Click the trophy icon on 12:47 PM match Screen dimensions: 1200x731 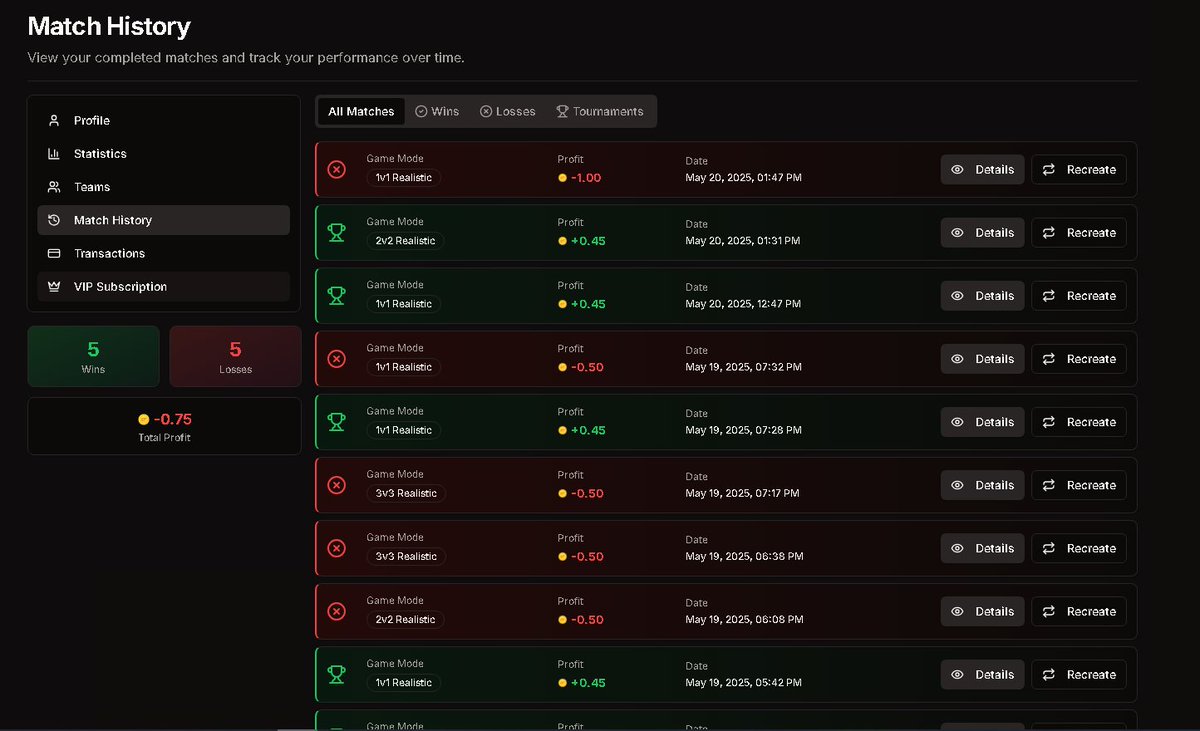coord(337,296)
